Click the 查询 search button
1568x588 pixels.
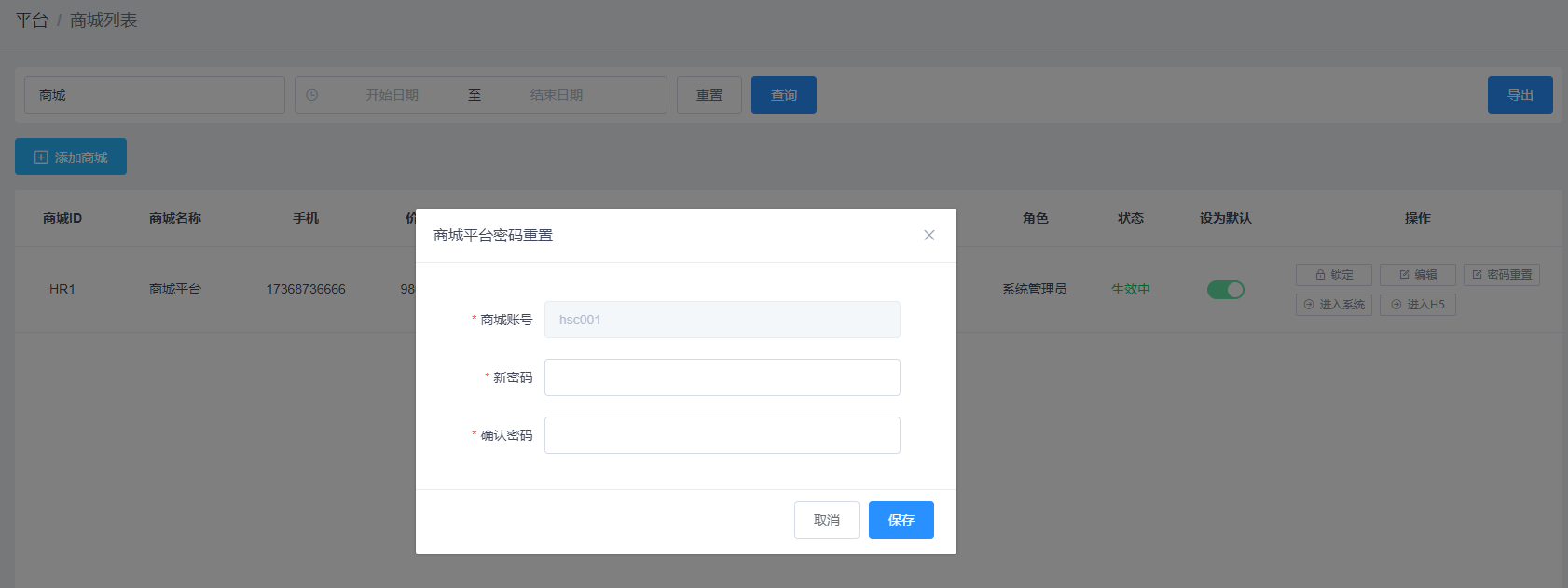(x=783, y=95)
